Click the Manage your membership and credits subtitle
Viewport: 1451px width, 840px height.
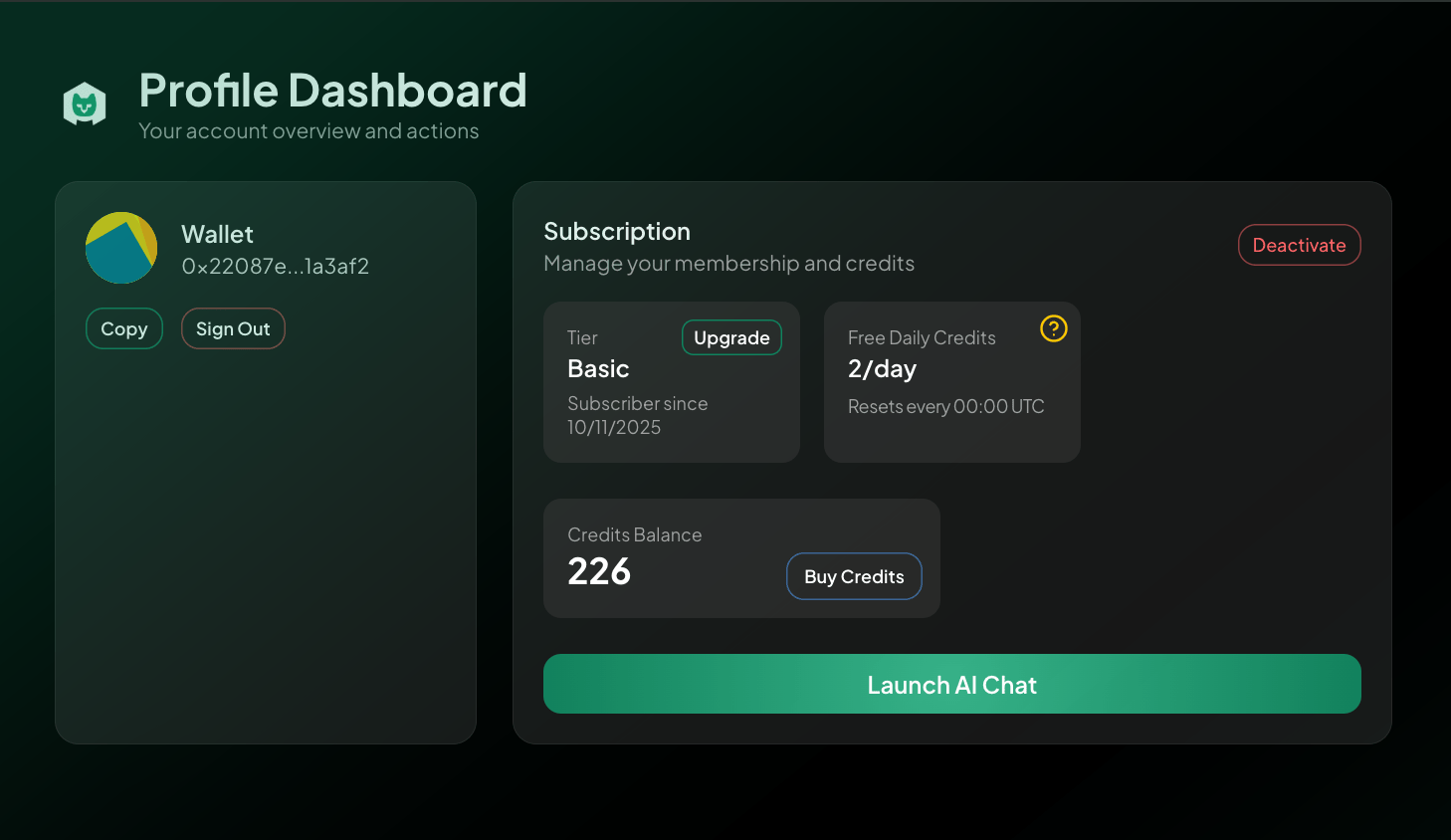pos(728,264)
